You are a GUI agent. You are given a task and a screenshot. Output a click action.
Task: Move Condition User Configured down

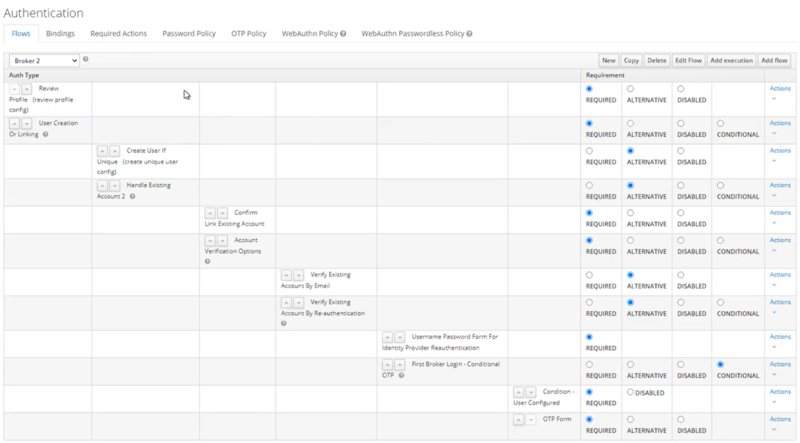[531, 392]
